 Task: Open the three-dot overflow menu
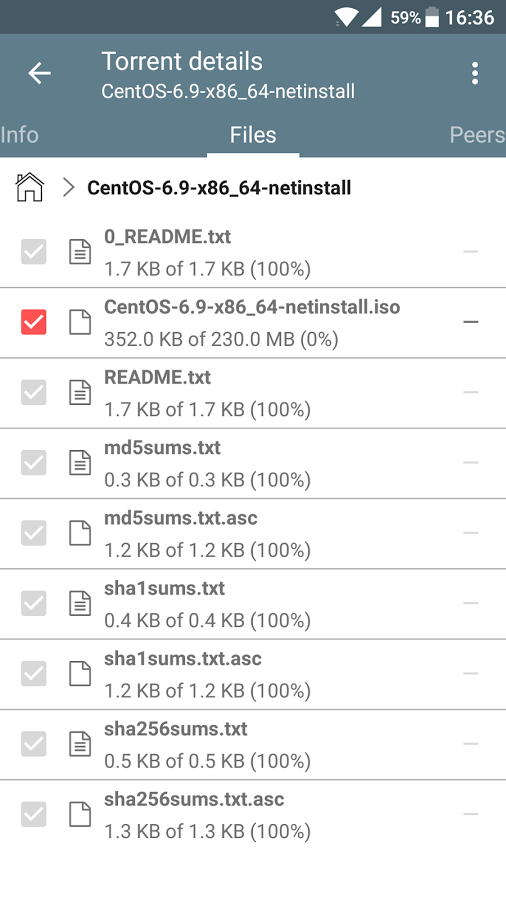click(x=474, y=73)
